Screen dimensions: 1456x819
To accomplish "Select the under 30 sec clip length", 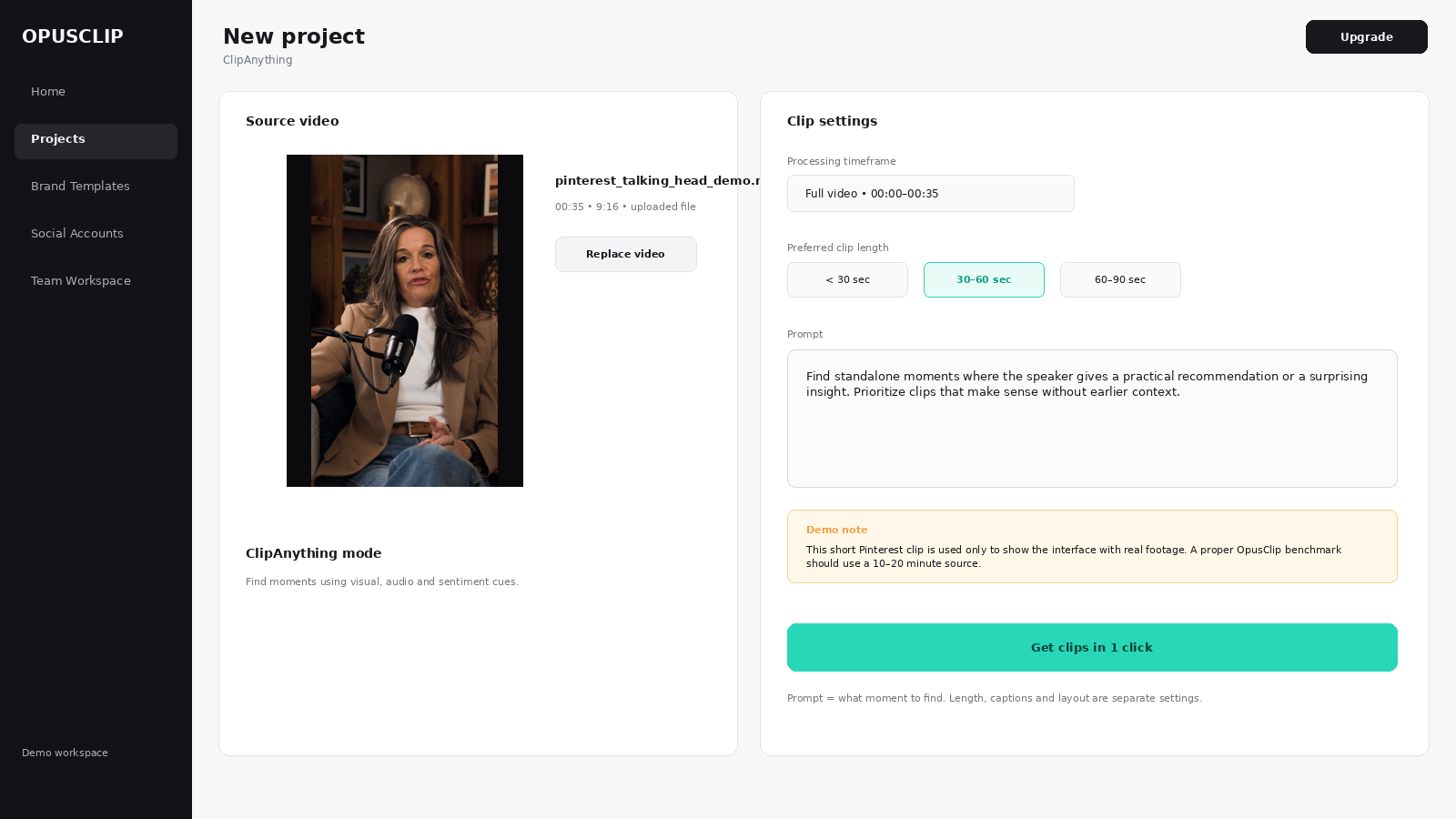I will pyautogui.click(x=847, y=280).
